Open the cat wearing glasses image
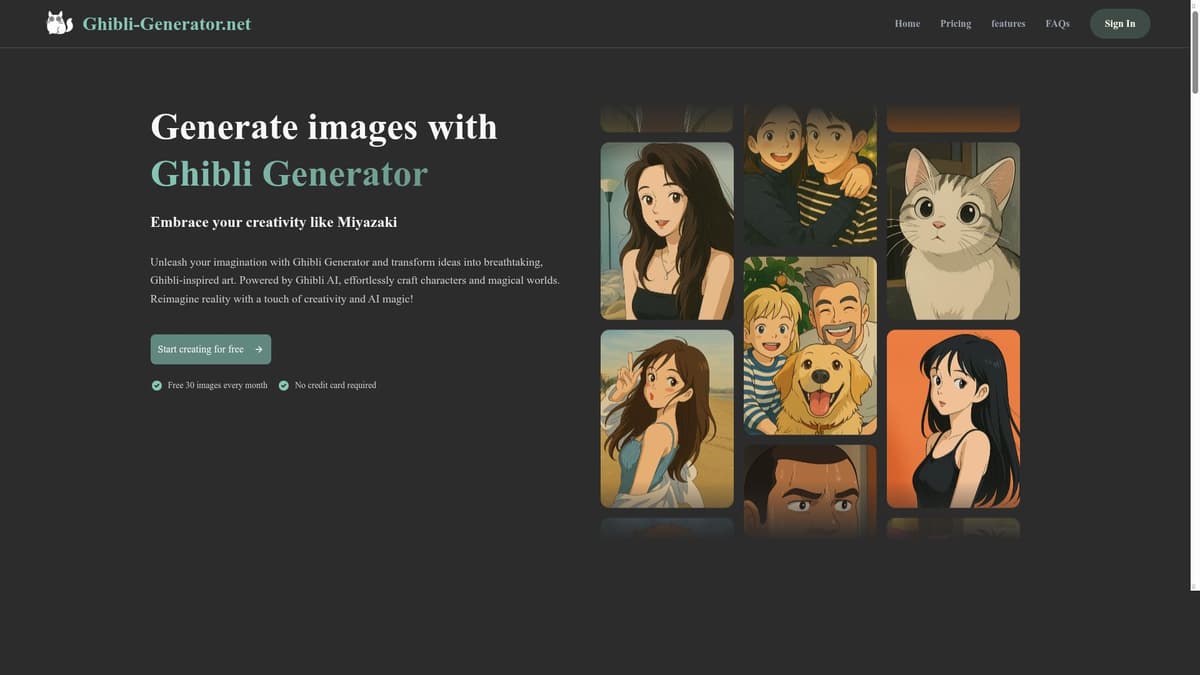 coord(953,231)
